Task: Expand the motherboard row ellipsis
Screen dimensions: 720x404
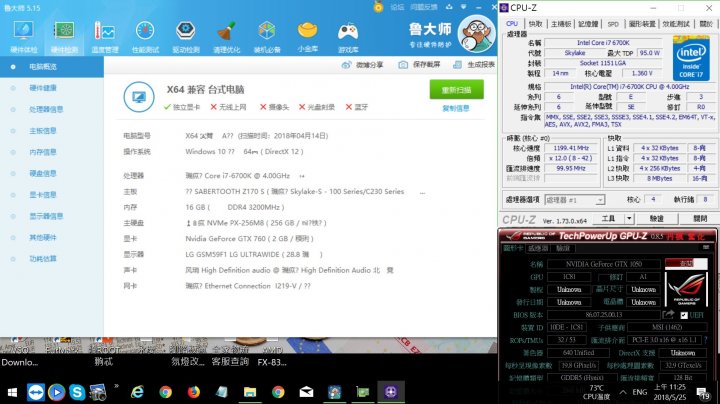Action: pyautogui.click(x=422, y=193)
